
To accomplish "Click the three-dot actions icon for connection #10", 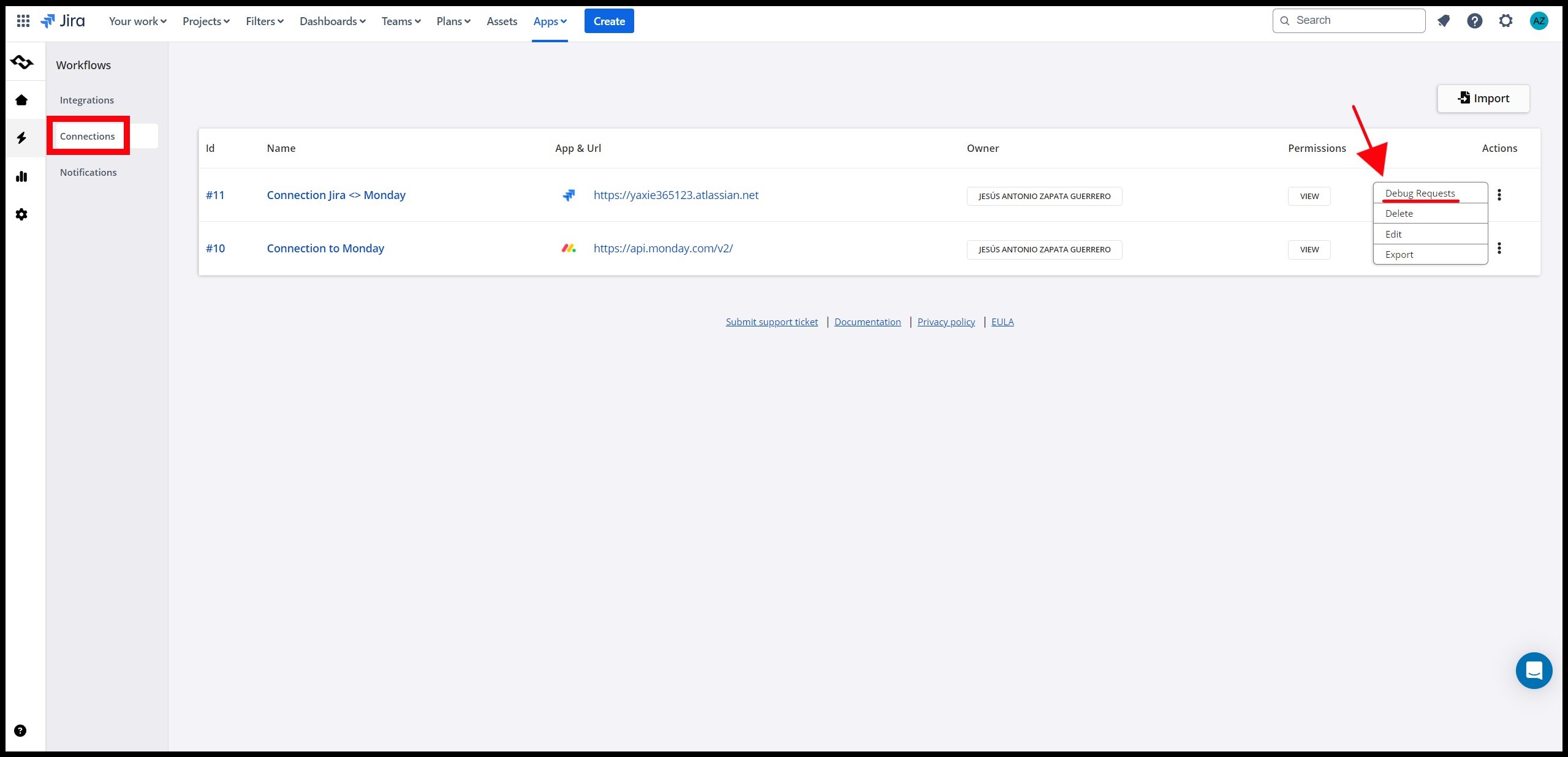I will (x=1499, y=248).
